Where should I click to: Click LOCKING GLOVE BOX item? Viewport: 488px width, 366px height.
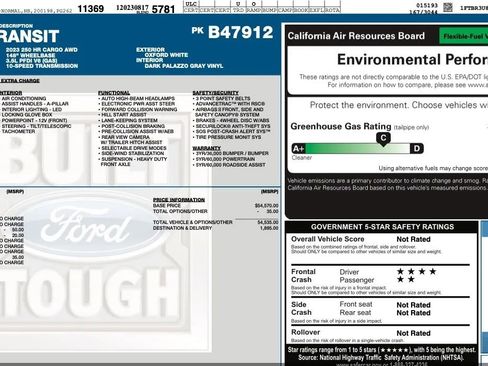click(27, 115)
